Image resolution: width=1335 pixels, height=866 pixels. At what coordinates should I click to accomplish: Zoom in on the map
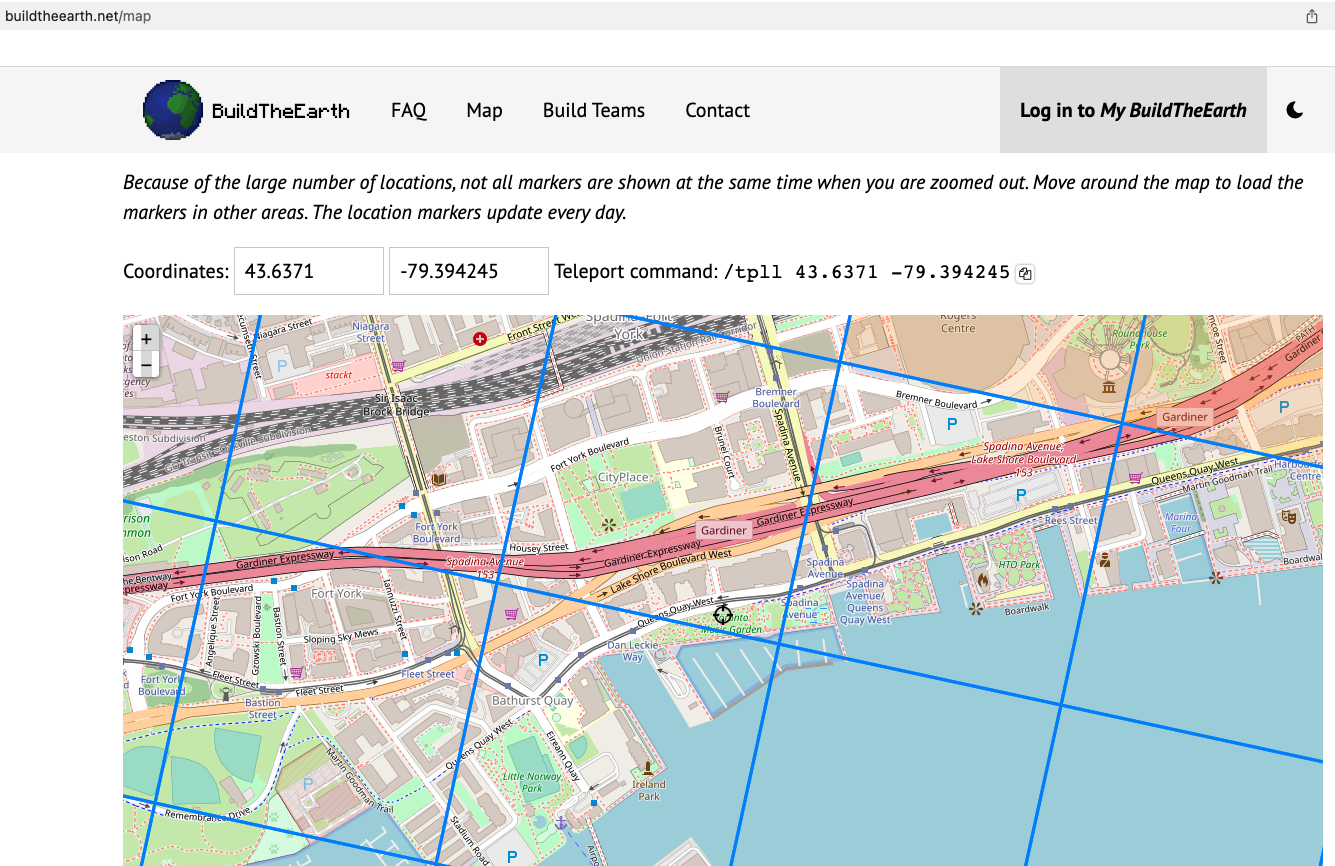click(146, 339)
